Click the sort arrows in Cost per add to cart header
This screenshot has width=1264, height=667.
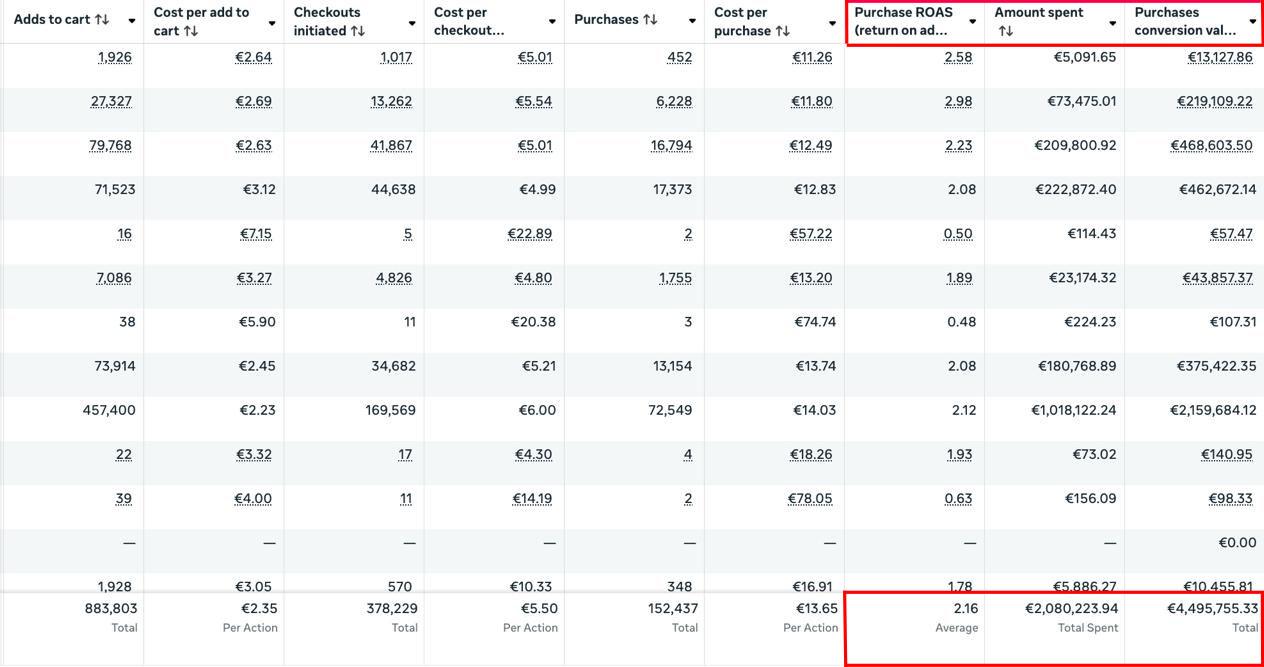click(191, 31)
